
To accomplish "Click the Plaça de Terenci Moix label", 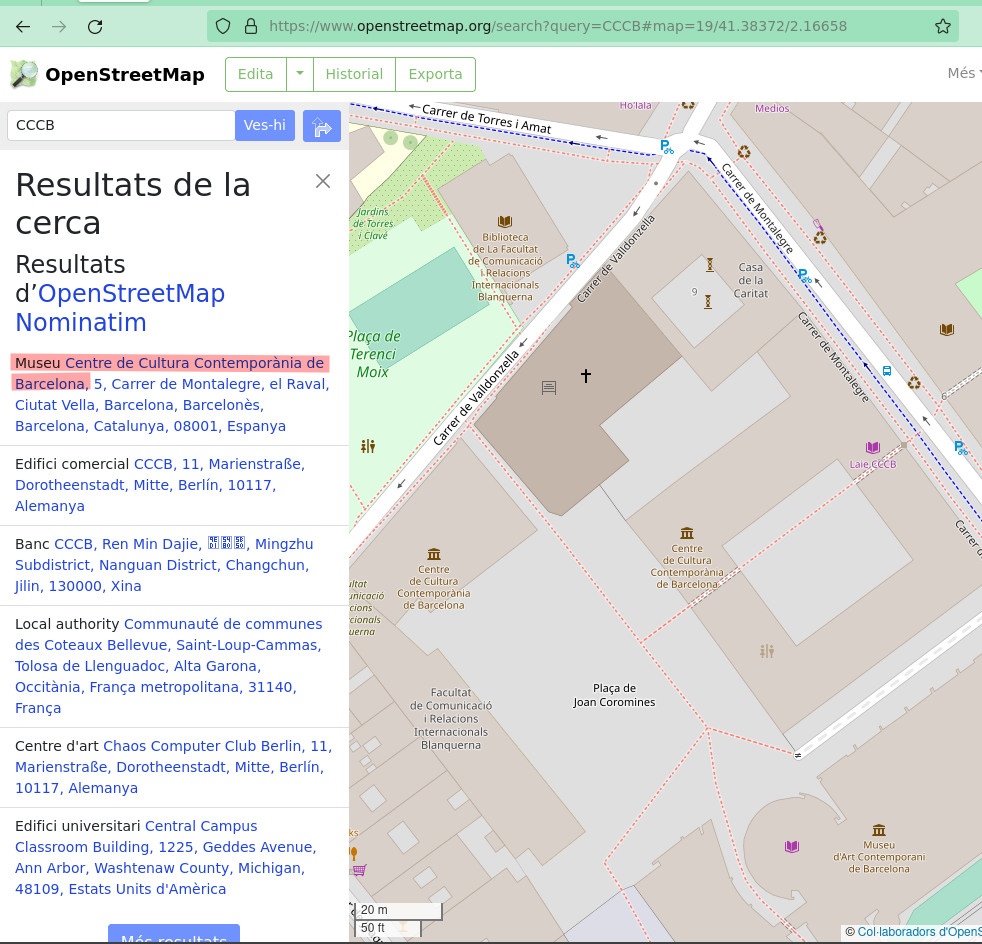I will [x=374, y=354].
